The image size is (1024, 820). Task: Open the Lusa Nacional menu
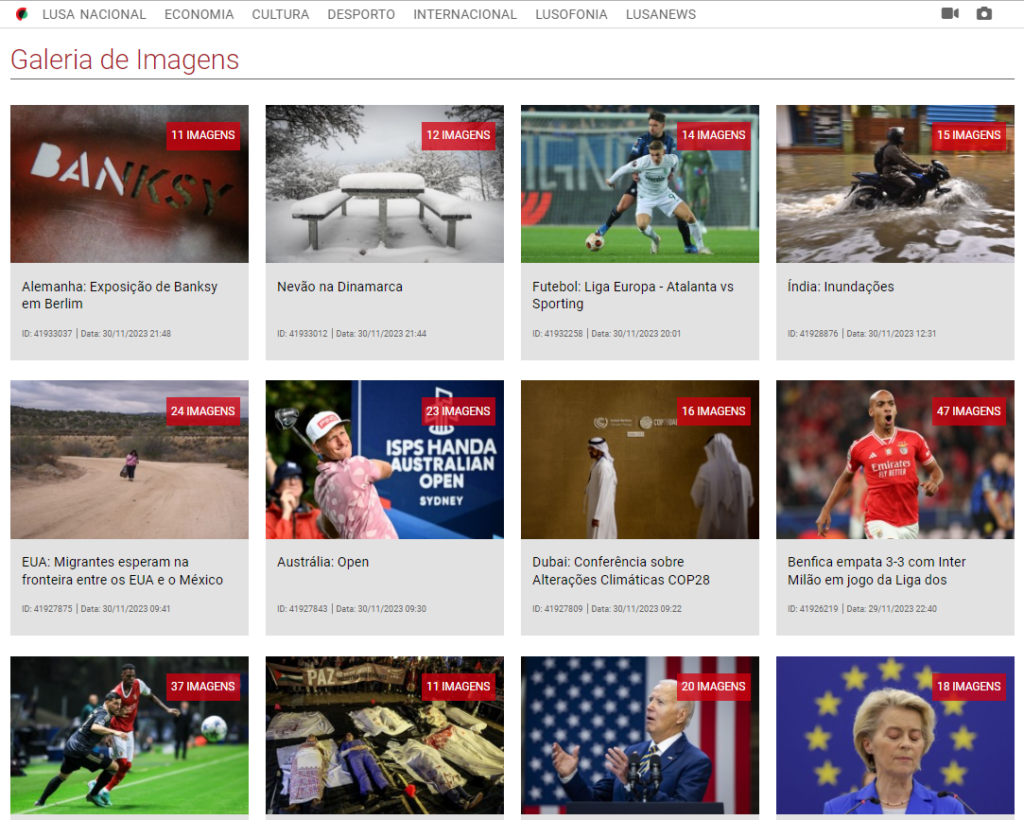[x=94, y=14]
